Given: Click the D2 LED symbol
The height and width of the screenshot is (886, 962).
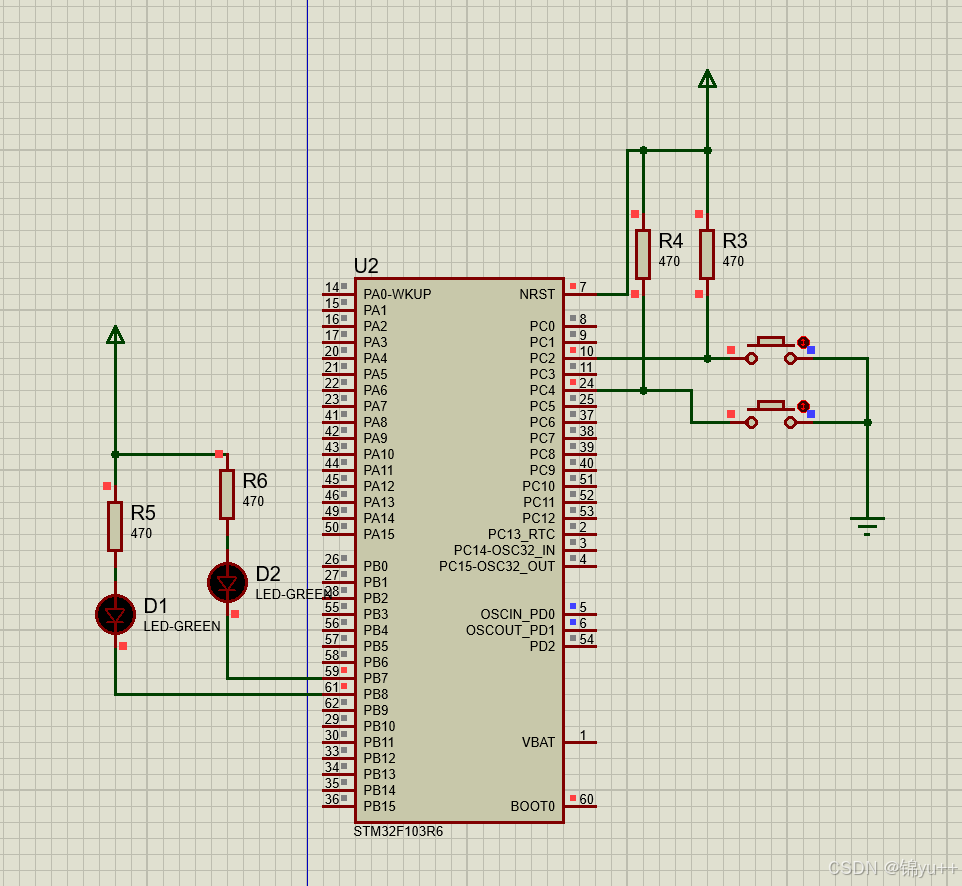Looking at the screenshot, I should (227, 582).
